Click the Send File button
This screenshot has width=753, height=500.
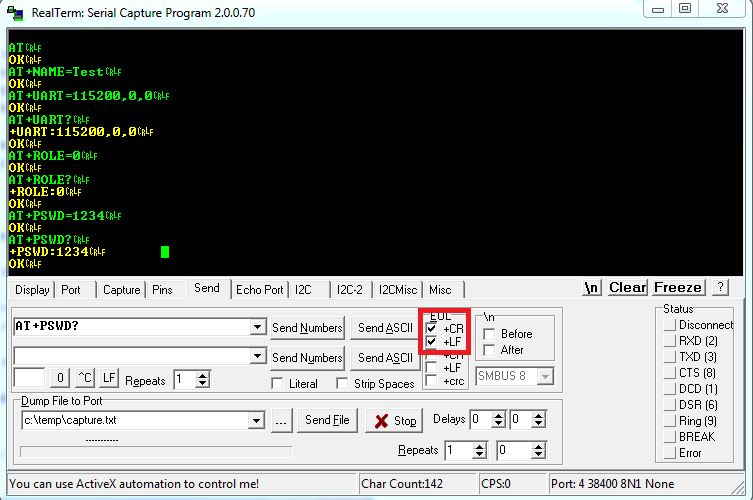click(327, 420)
